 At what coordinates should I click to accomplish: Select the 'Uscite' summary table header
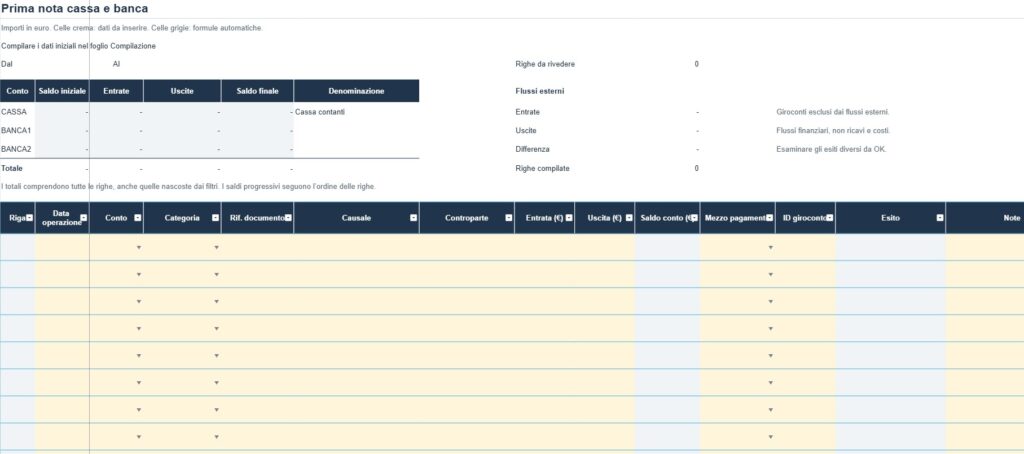pyautogui.click(x=182, y=91)
